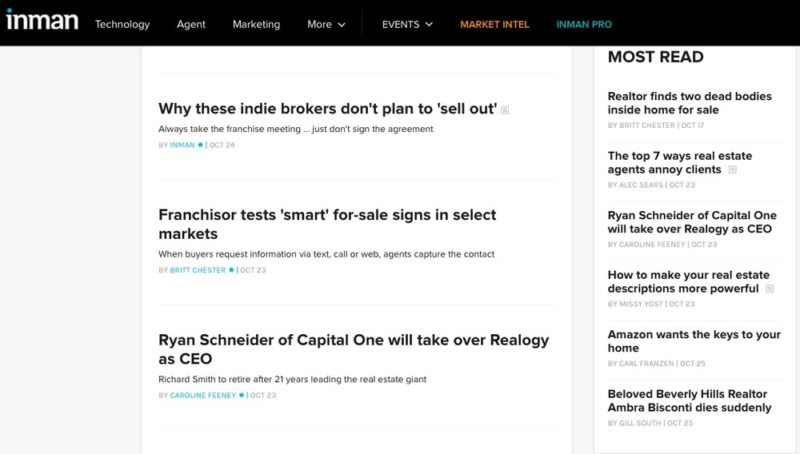Open author link INMAN in first article byline

pos(182,145)
